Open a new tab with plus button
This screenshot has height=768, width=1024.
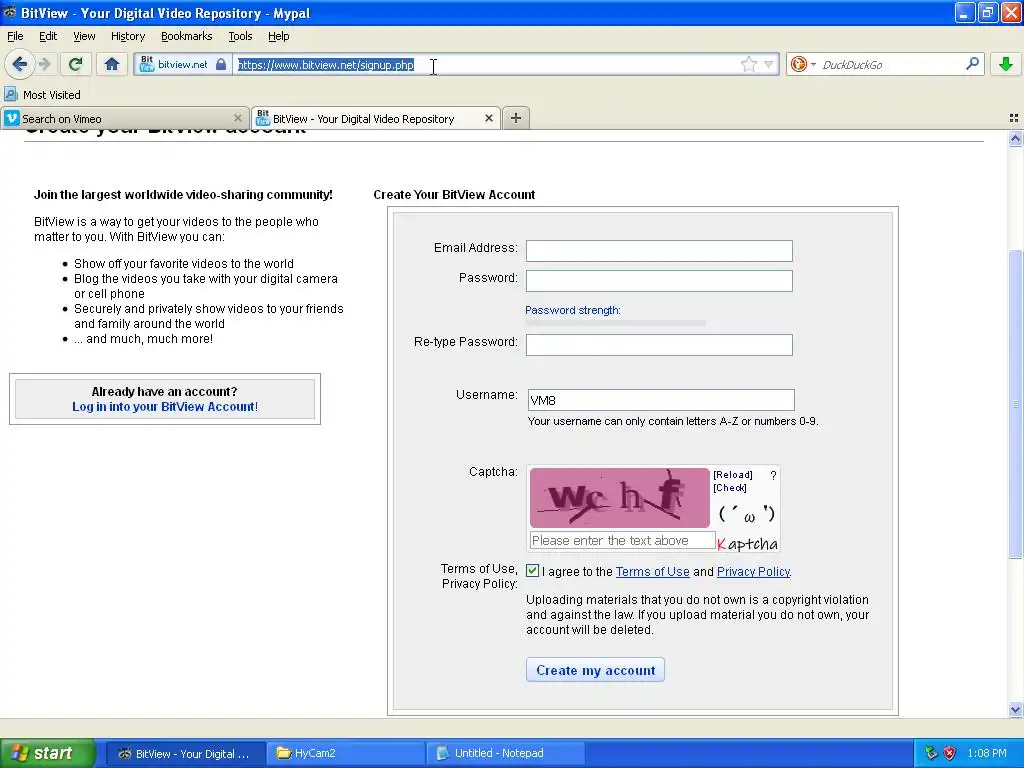516,118
